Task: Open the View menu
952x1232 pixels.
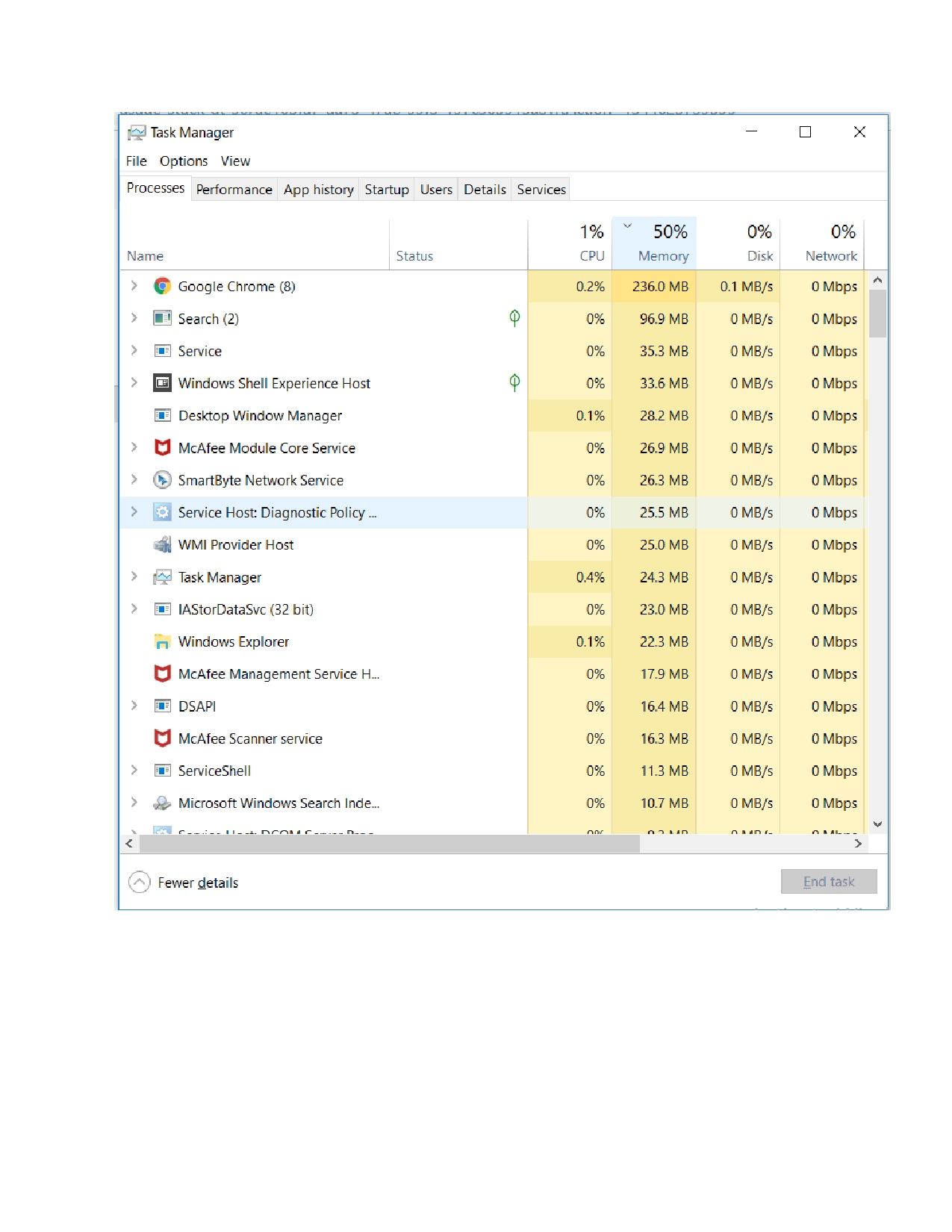Action: 235,161
